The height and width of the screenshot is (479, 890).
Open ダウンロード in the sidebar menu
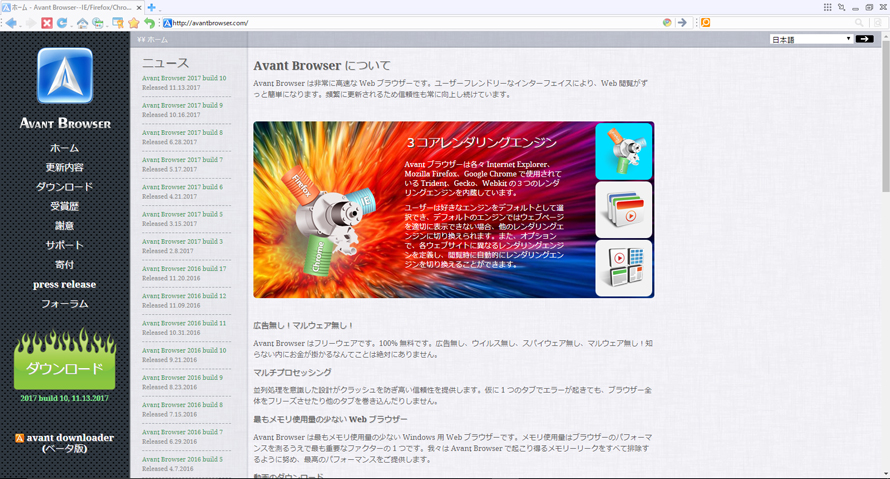[64, 186]
